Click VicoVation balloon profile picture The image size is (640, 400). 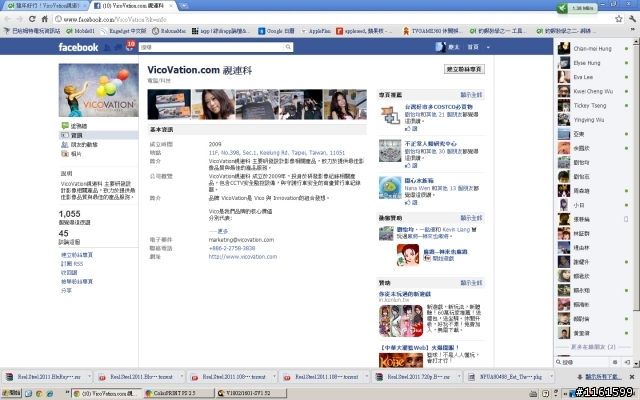point(98,90)
